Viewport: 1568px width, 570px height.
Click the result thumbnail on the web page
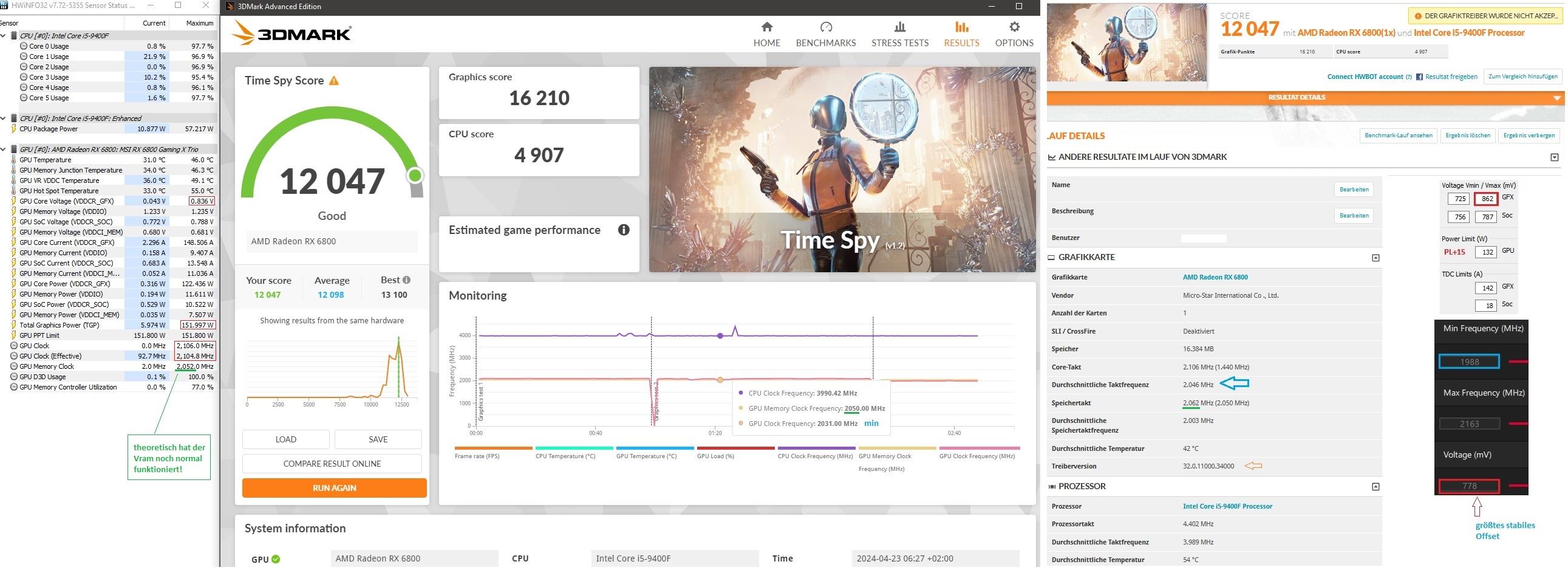click(1127, 43)
